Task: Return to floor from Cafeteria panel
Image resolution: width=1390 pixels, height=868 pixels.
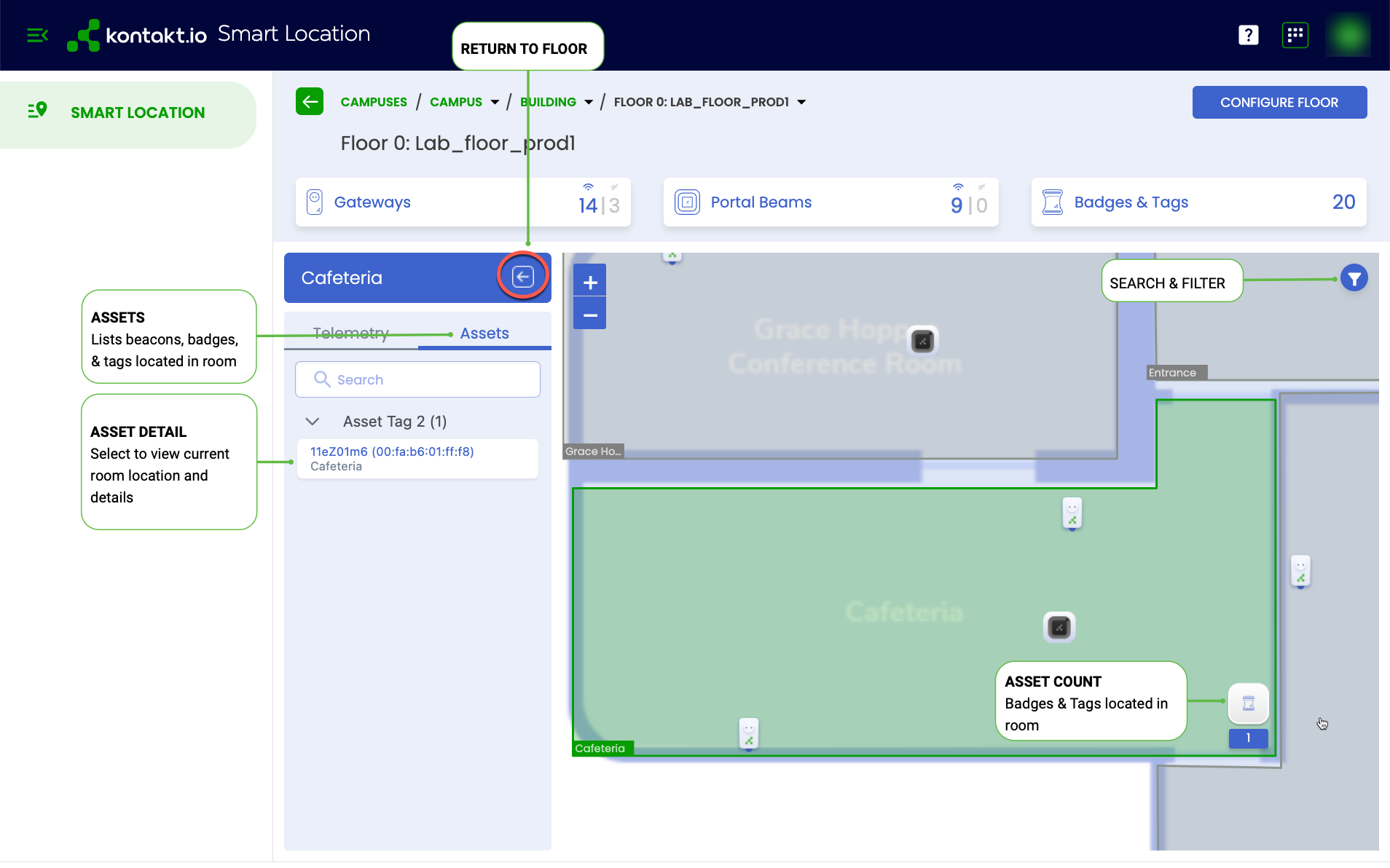Action: coord(522,277)
